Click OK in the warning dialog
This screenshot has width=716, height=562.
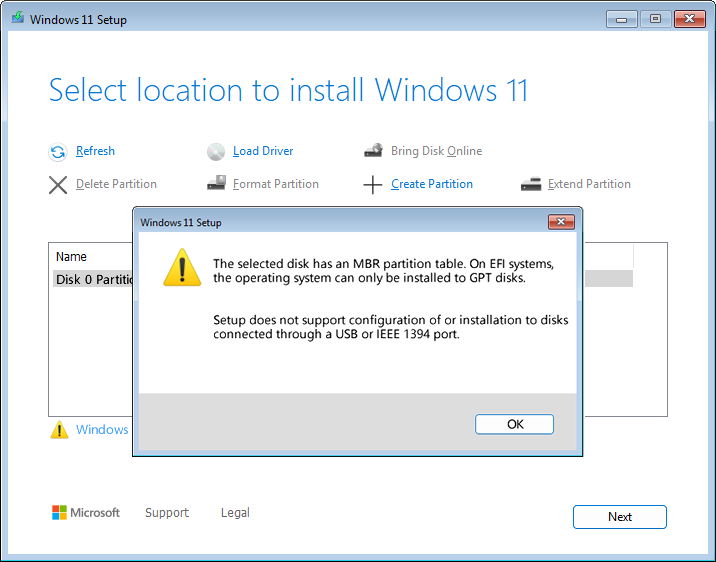(515, 425)
